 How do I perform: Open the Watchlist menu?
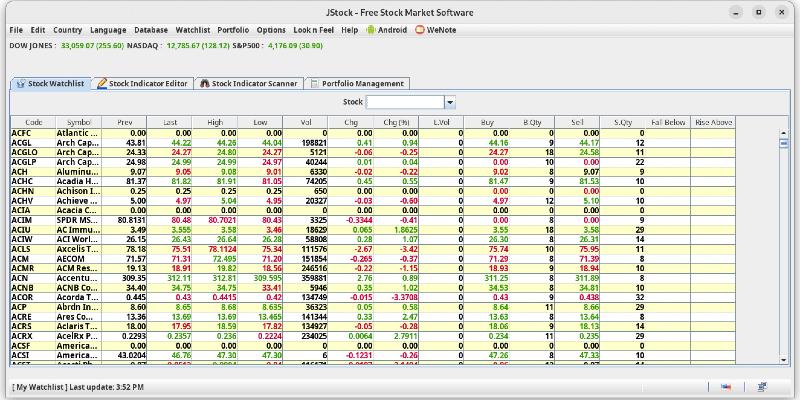pos(193,30)
